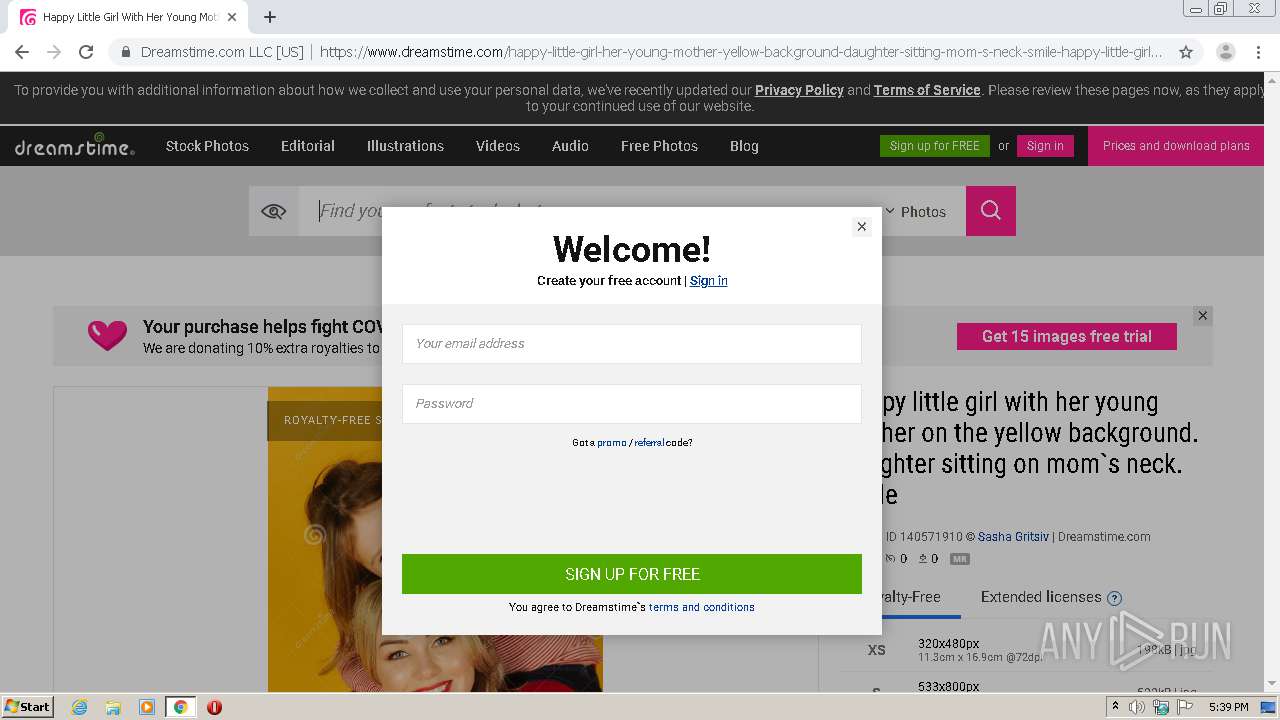
Task: Open the Photos search category dropdown
Action: 916,211
